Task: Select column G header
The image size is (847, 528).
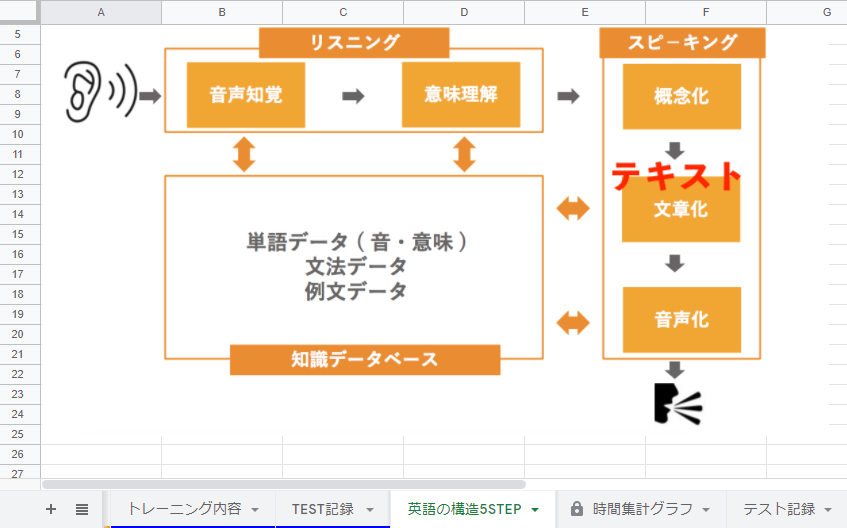Action: [807, 12]
